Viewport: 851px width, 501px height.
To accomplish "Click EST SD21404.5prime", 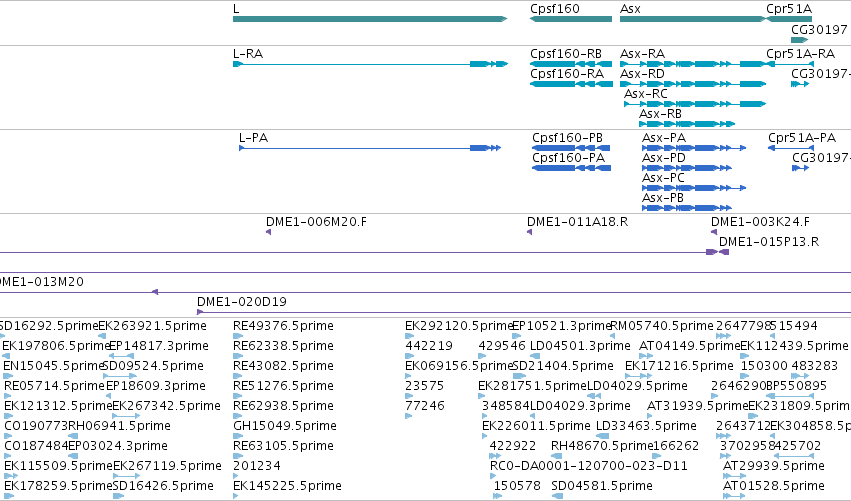I will click(563, 366).
